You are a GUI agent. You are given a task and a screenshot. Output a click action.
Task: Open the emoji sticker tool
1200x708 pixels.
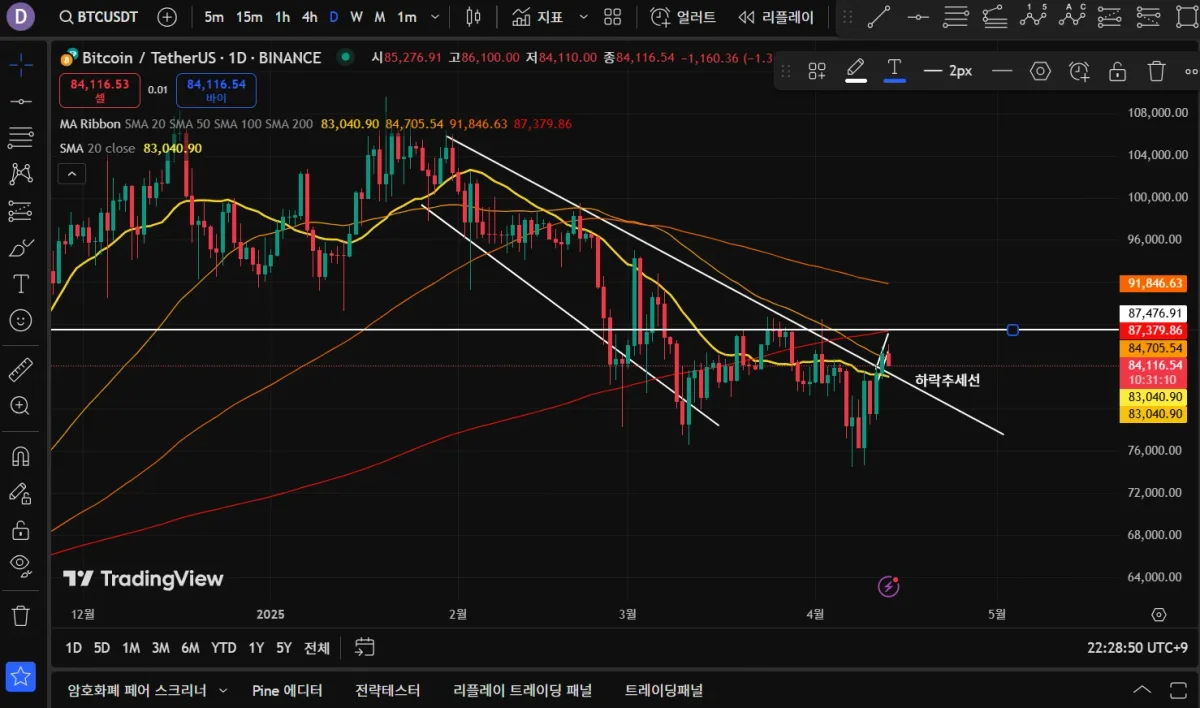click(x=21, y=320)
